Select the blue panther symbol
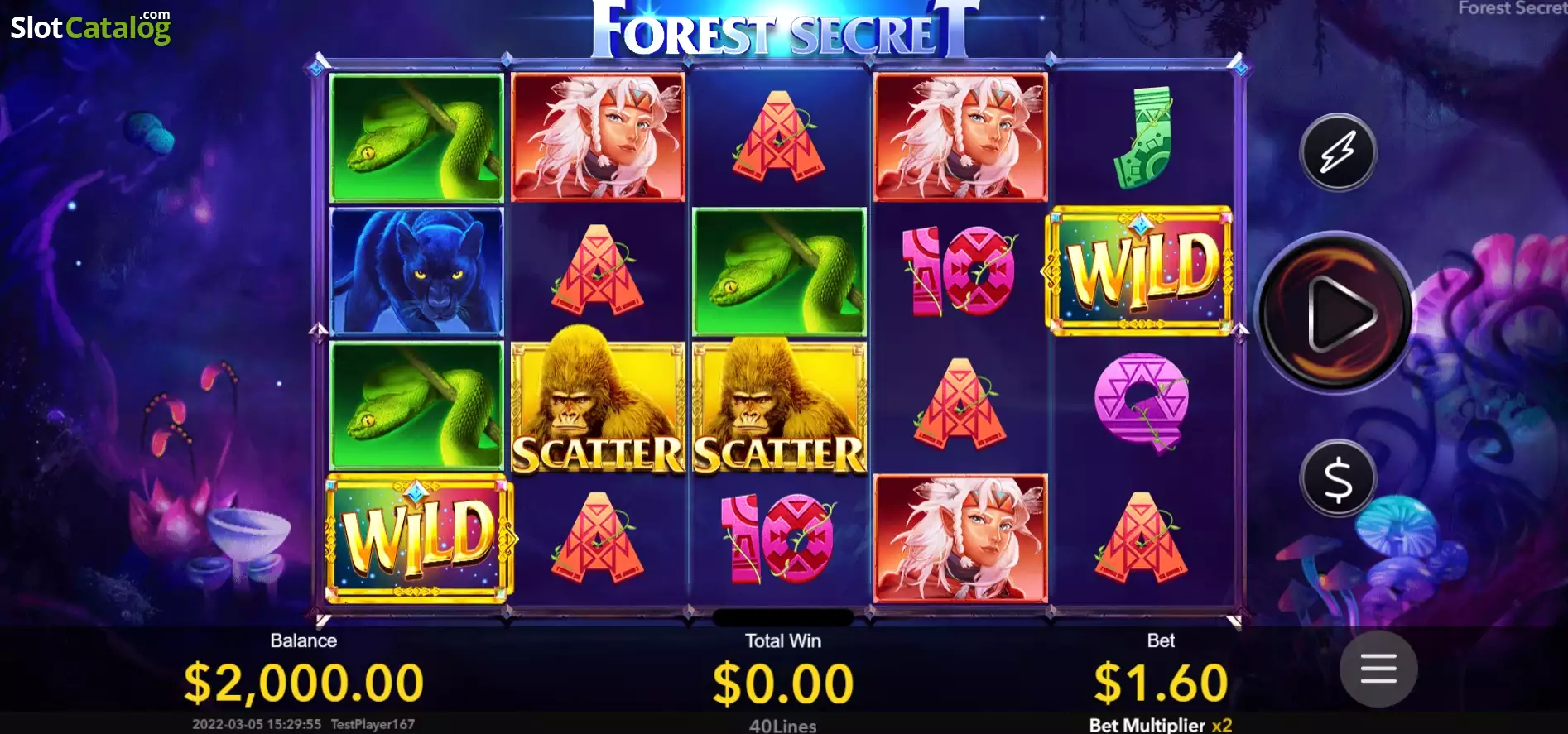This screenshot has height=734, width=1568. point(416,271)
